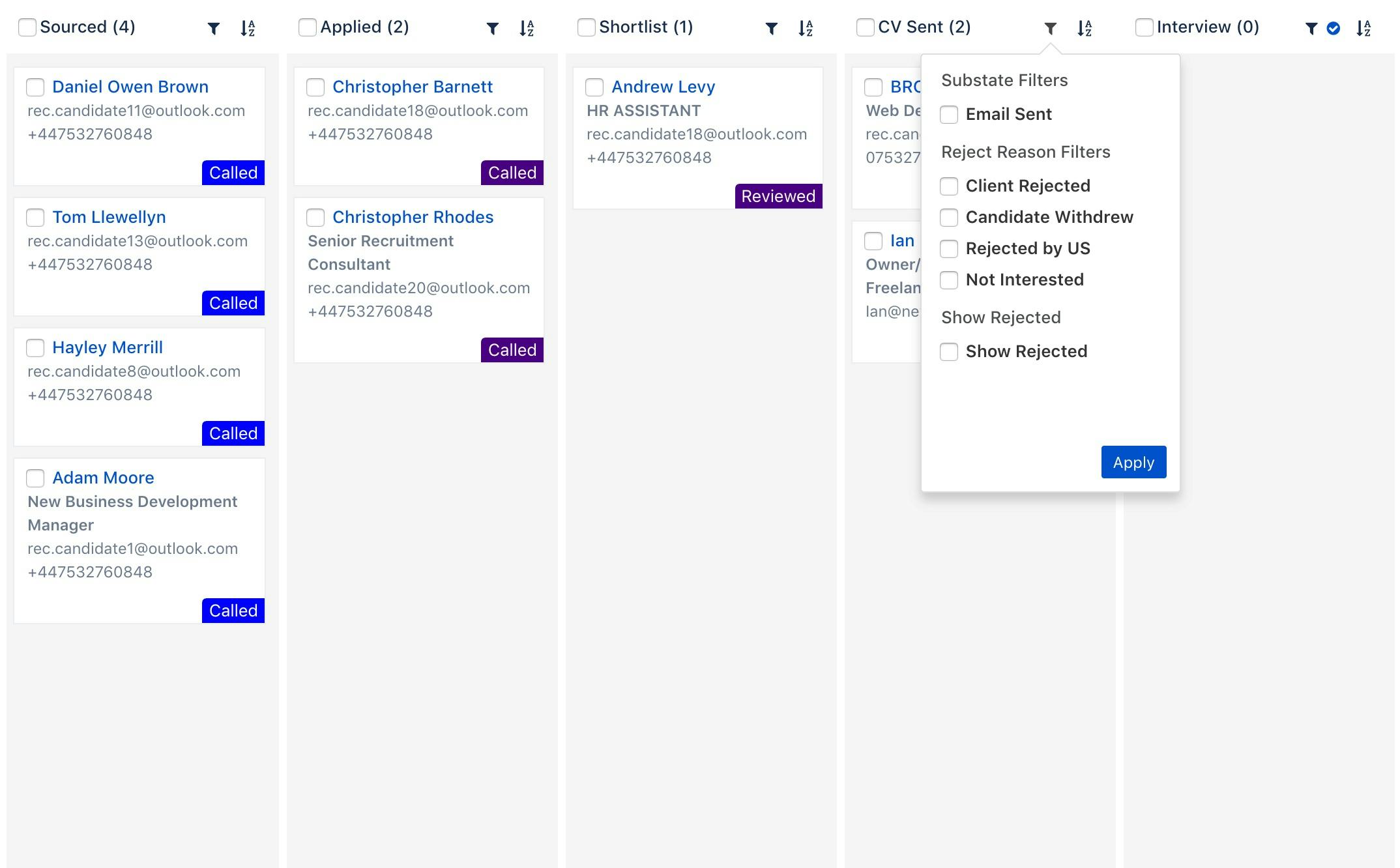The width and height of the screenshot is (1400, 868).
Task: Enable the Client Rejected reject reason filter
Action: (x=948, y=184)
